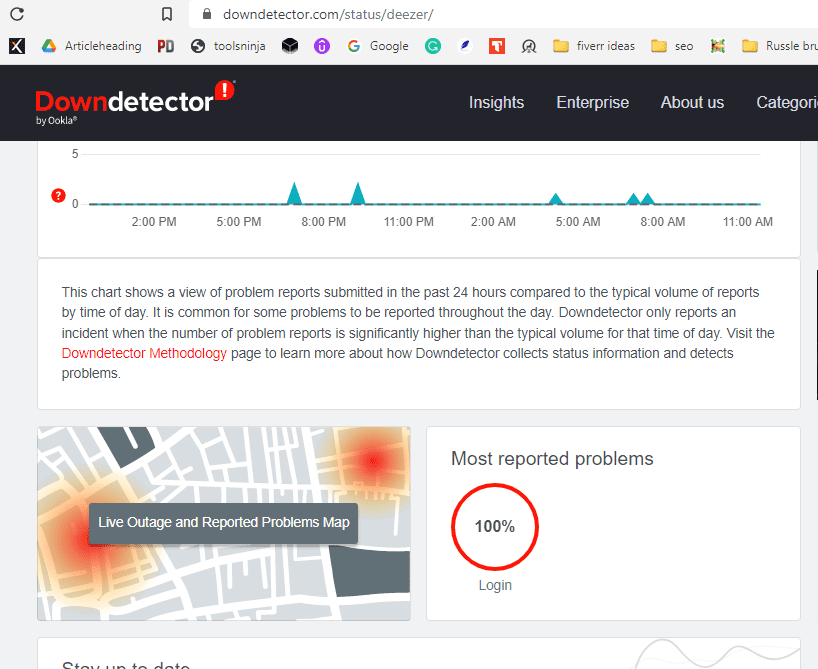Open the black cube bookmark icon
Screen dimensions: 818x669
(290, 46)
